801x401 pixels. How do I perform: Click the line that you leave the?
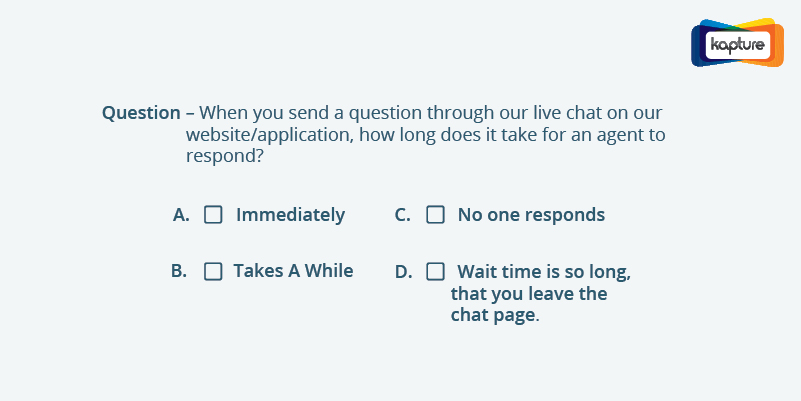529,294
